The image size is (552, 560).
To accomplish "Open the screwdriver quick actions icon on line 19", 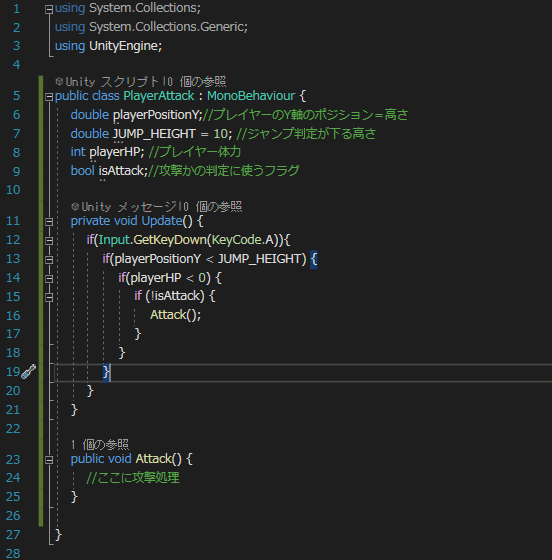I will (28, 371).
